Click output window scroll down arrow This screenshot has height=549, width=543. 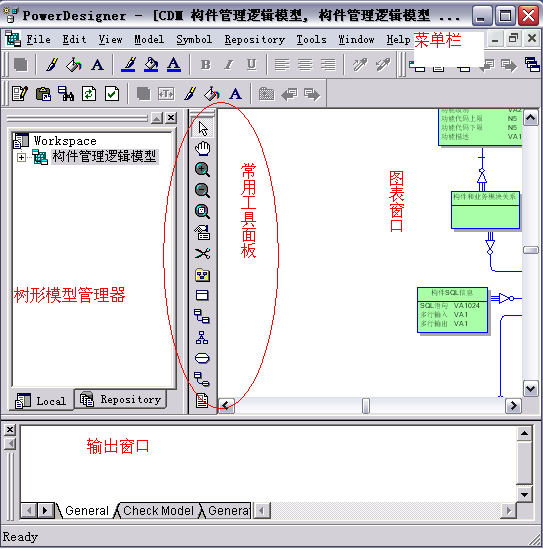click(x=524, y=494)
